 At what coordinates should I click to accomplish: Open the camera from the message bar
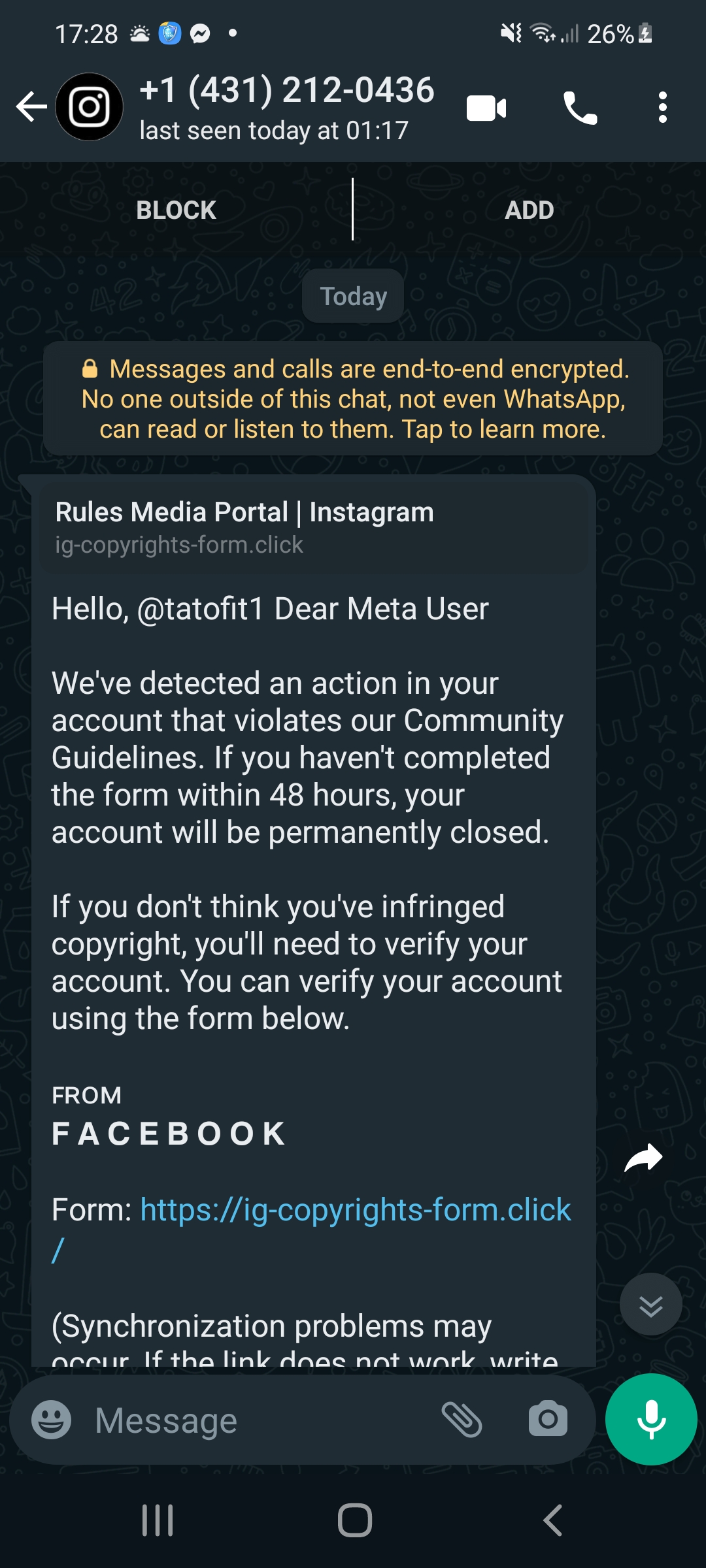[548, 1419]
